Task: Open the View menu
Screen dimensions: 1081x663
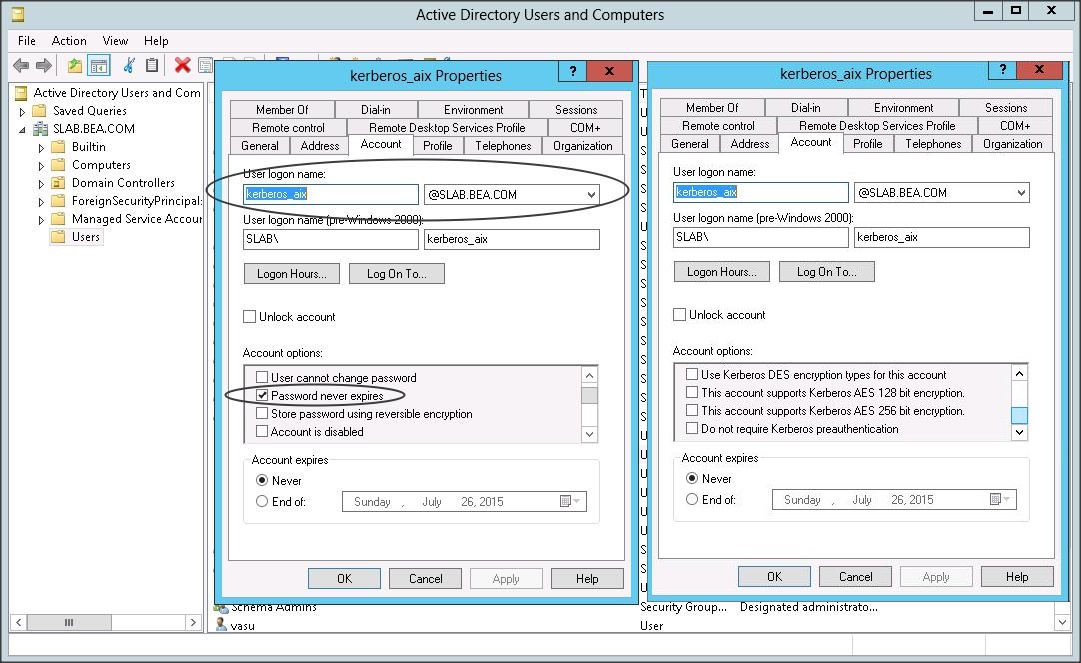Action: pos(115,41)
